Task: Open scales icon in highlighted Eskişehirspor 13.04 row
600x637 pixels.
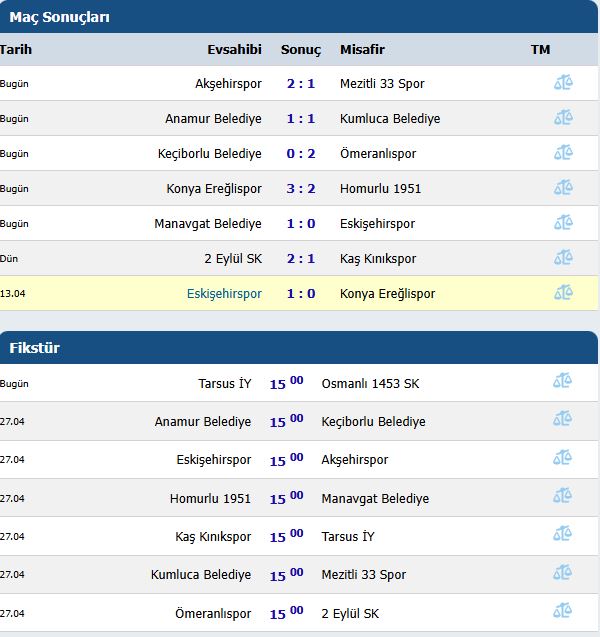Action: point(563,292)
